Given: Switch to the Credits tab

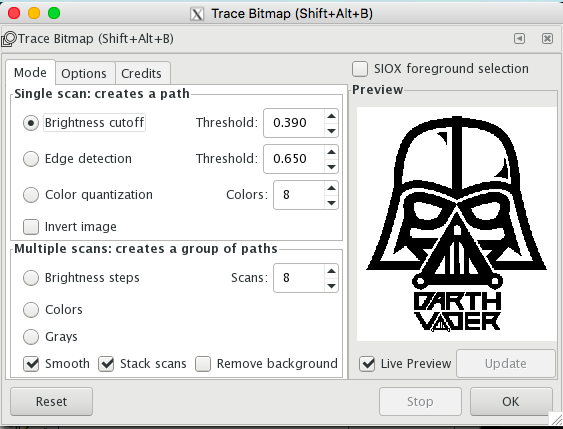Looking at the screenshot, I should click(x=141, y=74).
